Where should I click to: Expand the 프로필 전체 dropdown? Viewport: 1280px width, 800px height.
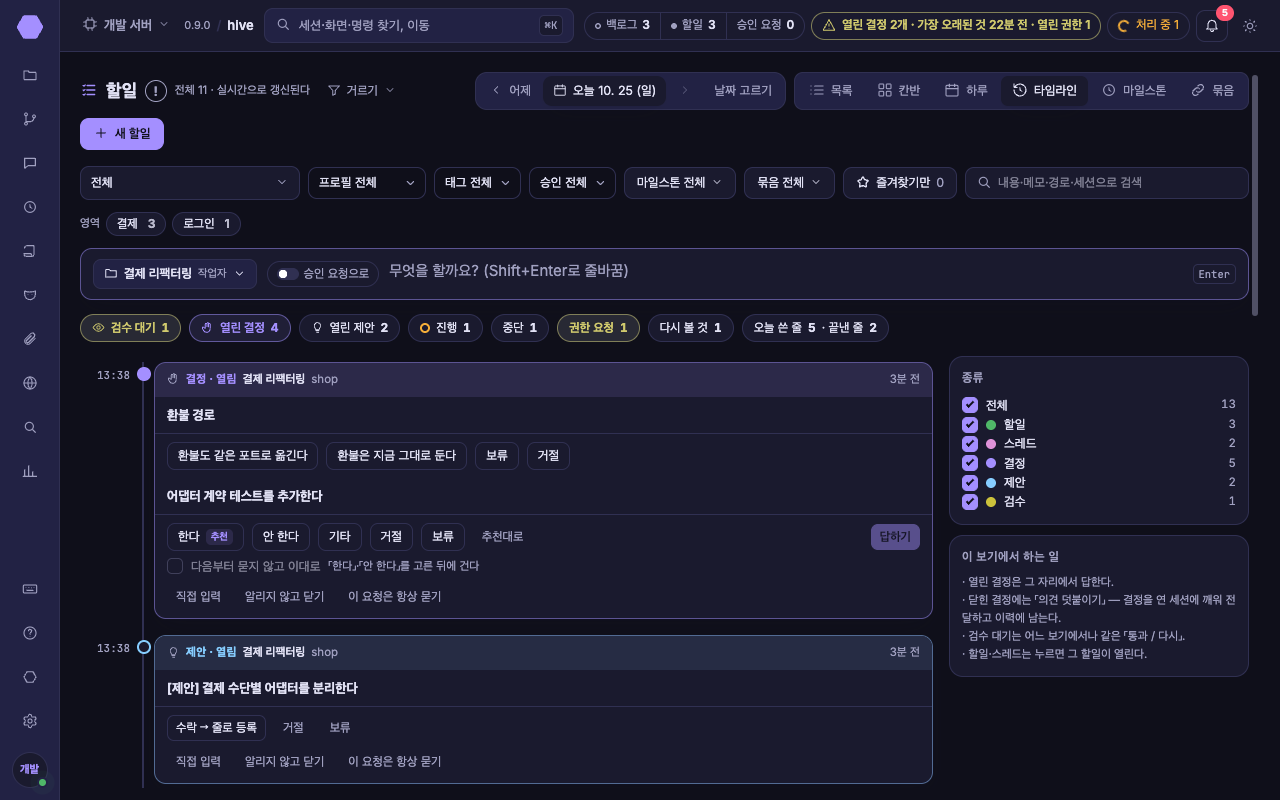(x=367, y=183)
